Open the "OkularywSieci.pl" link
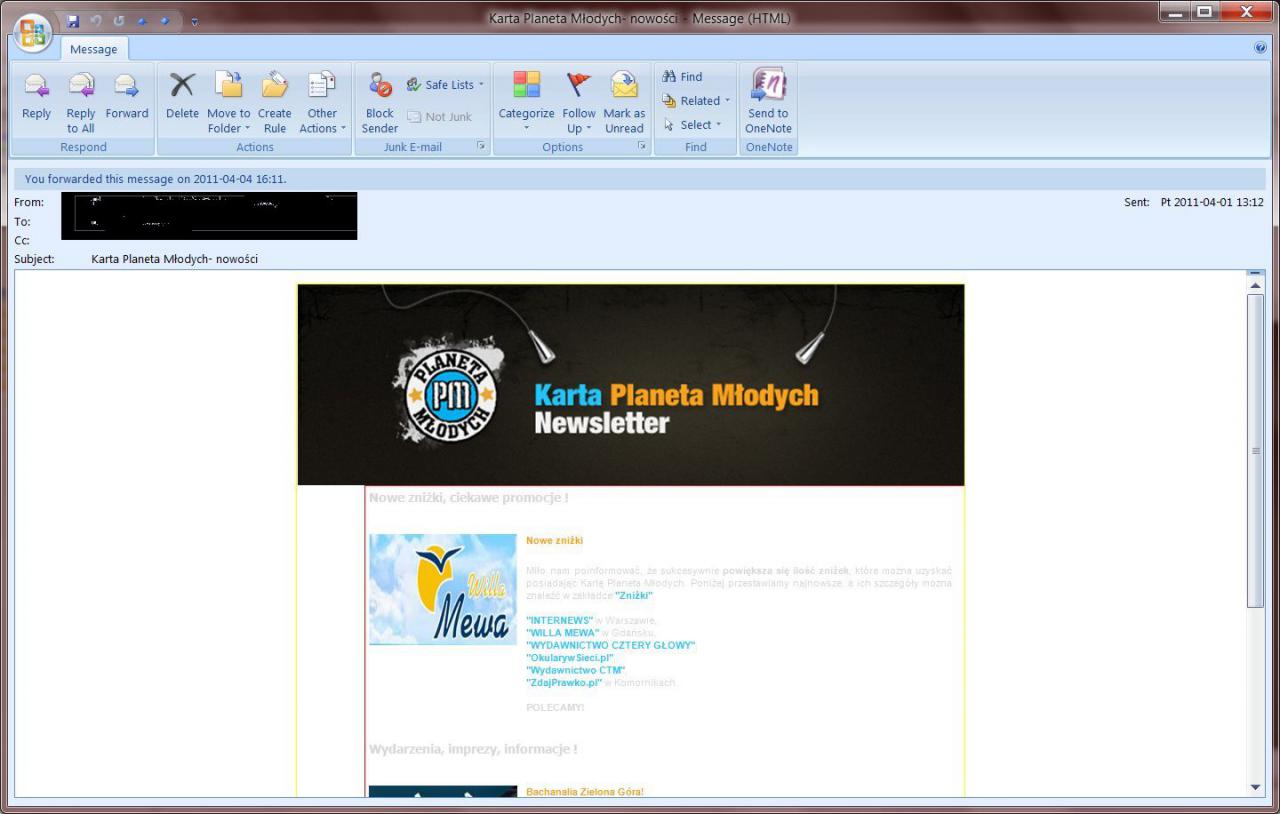The height and width of the screenshot is (814, 1280). click(570, 658)
